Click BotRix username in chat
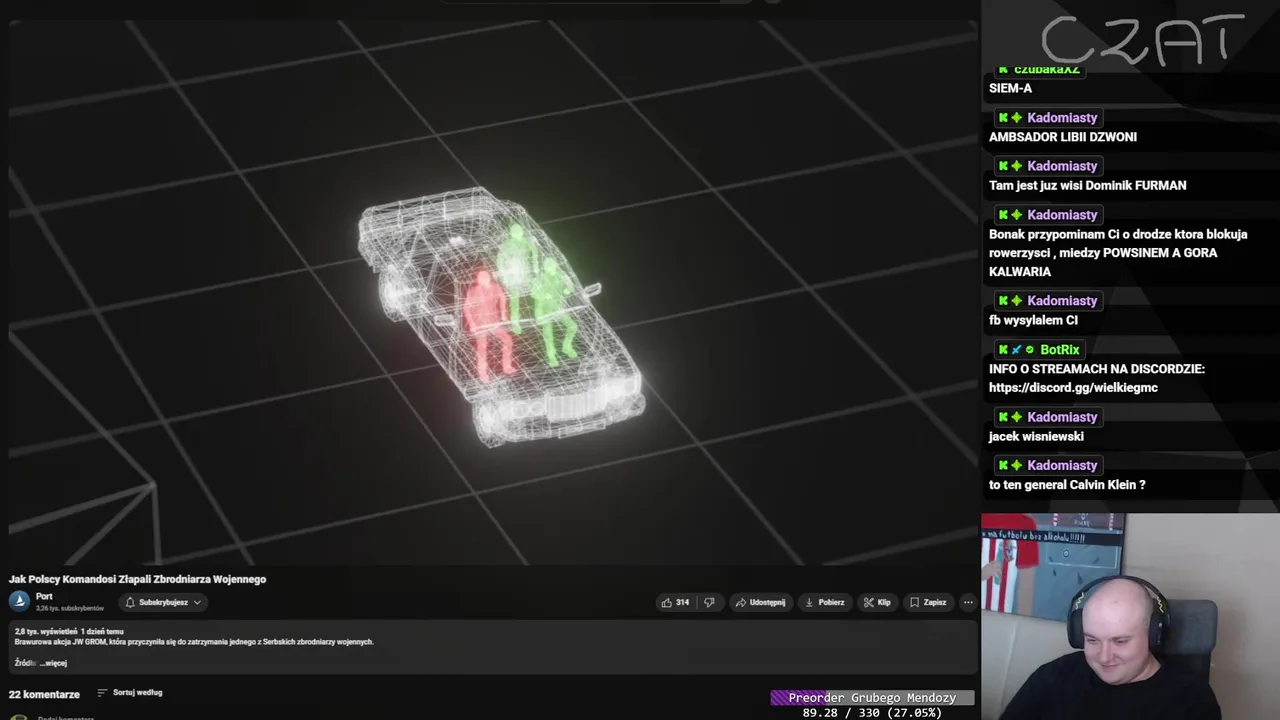The height and width of the screenshot is (720, 1280). (1059, 349)
